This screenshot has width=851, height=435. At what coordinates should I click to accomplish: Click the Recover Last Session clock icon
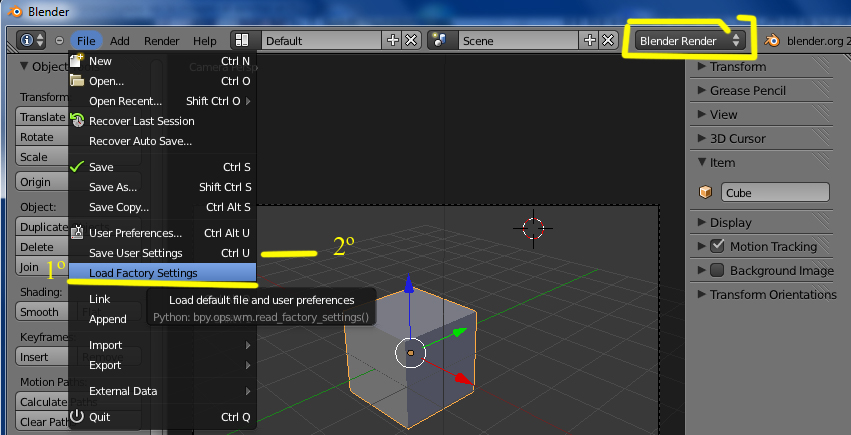tap(77, 120)
